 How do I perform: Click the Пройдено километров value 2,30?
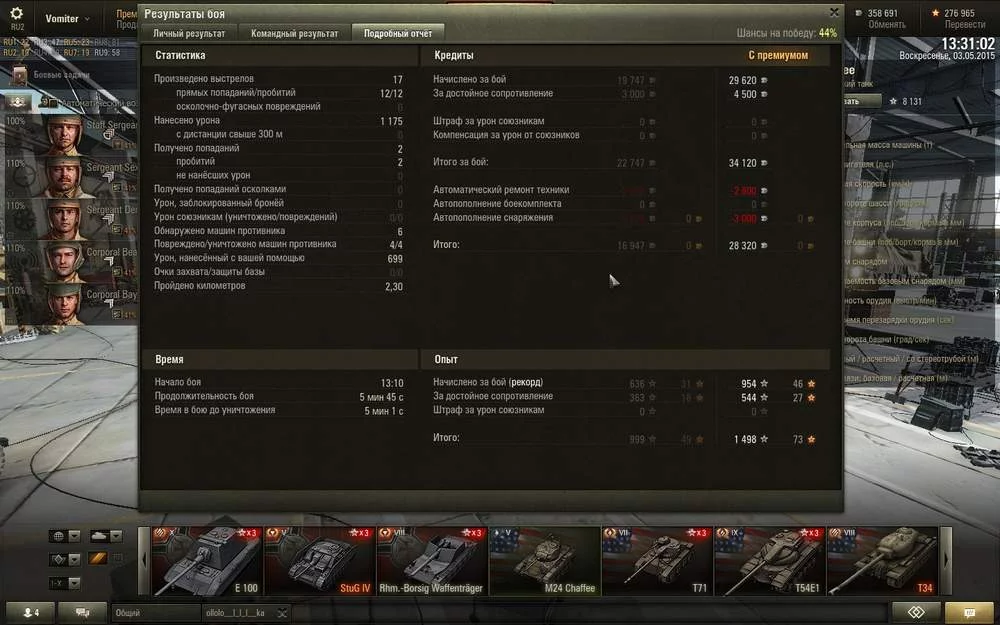[393, 287]
